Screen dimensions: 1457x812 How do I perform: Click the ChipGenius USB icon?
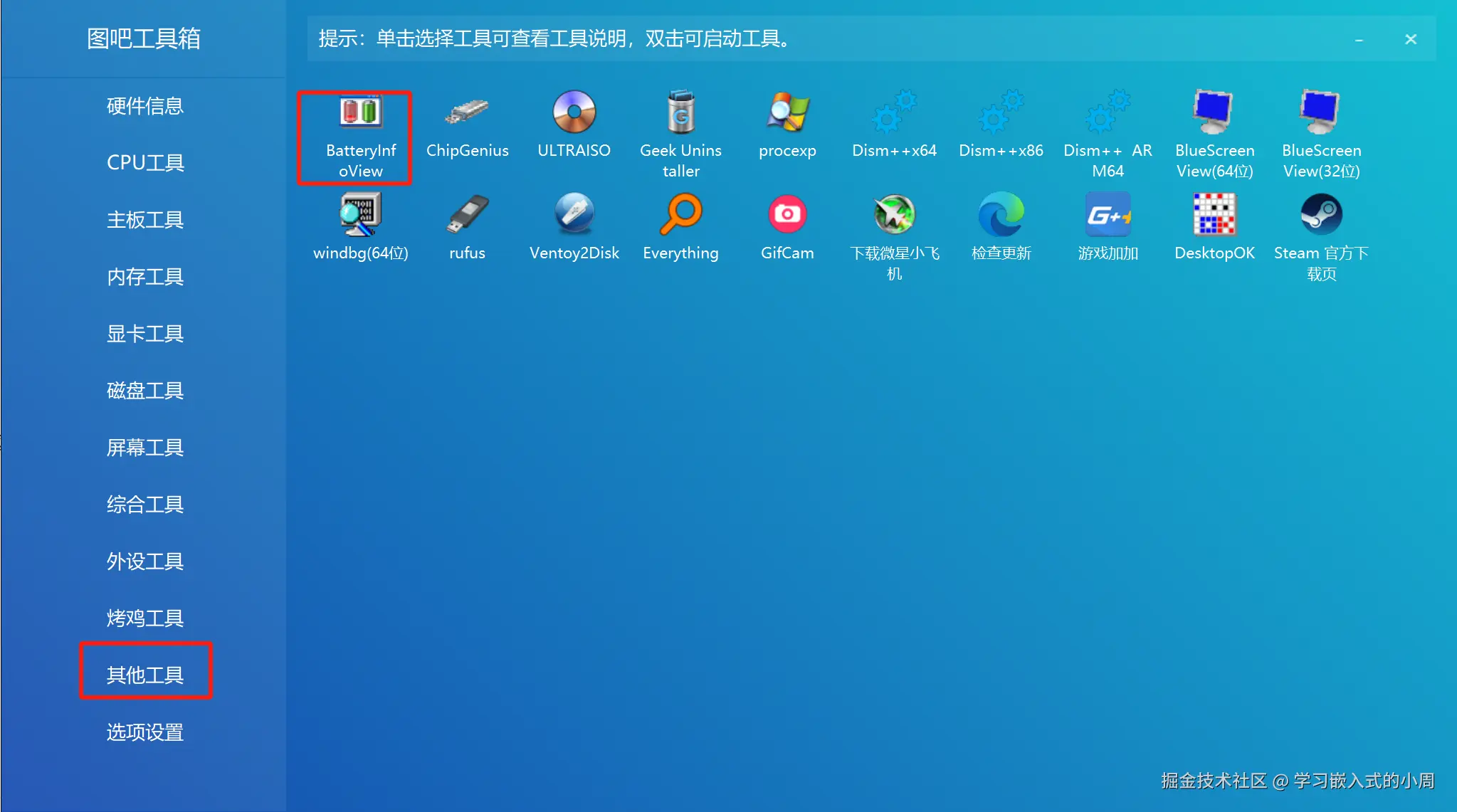coord(467,112)
